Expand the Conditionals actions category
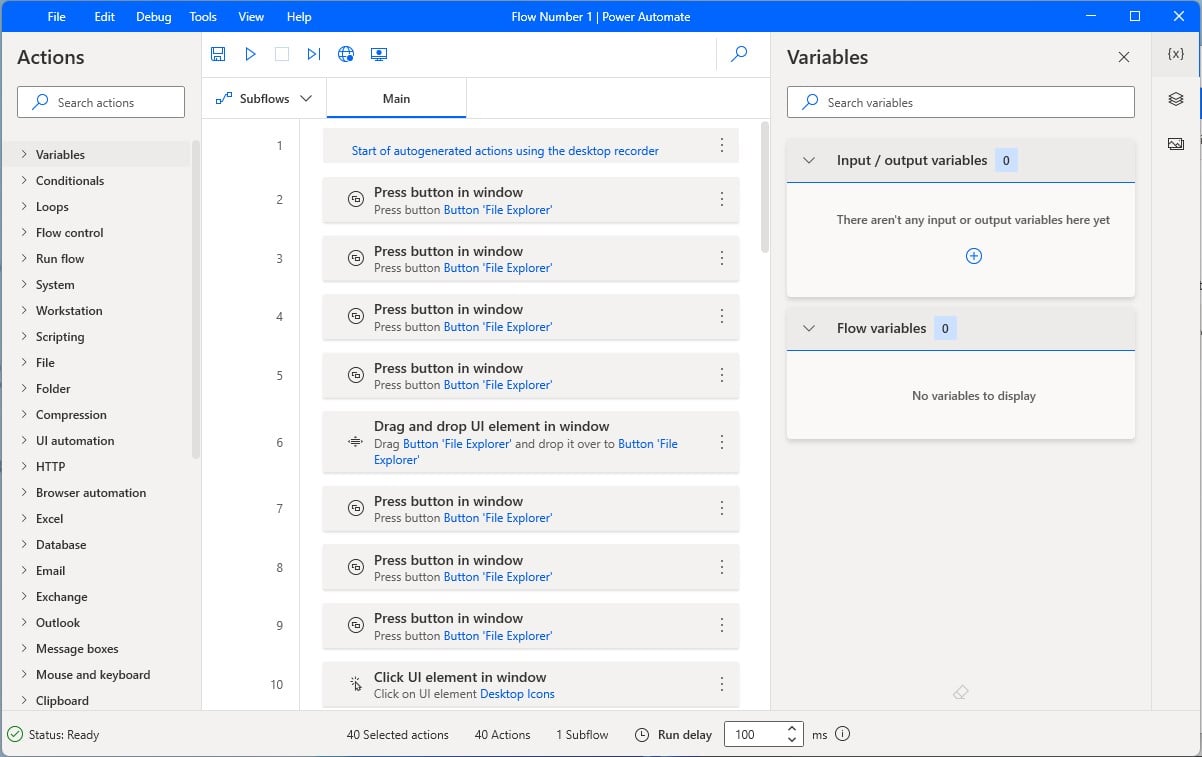Viewport: 1202px width, 757px height. point(24,180)
